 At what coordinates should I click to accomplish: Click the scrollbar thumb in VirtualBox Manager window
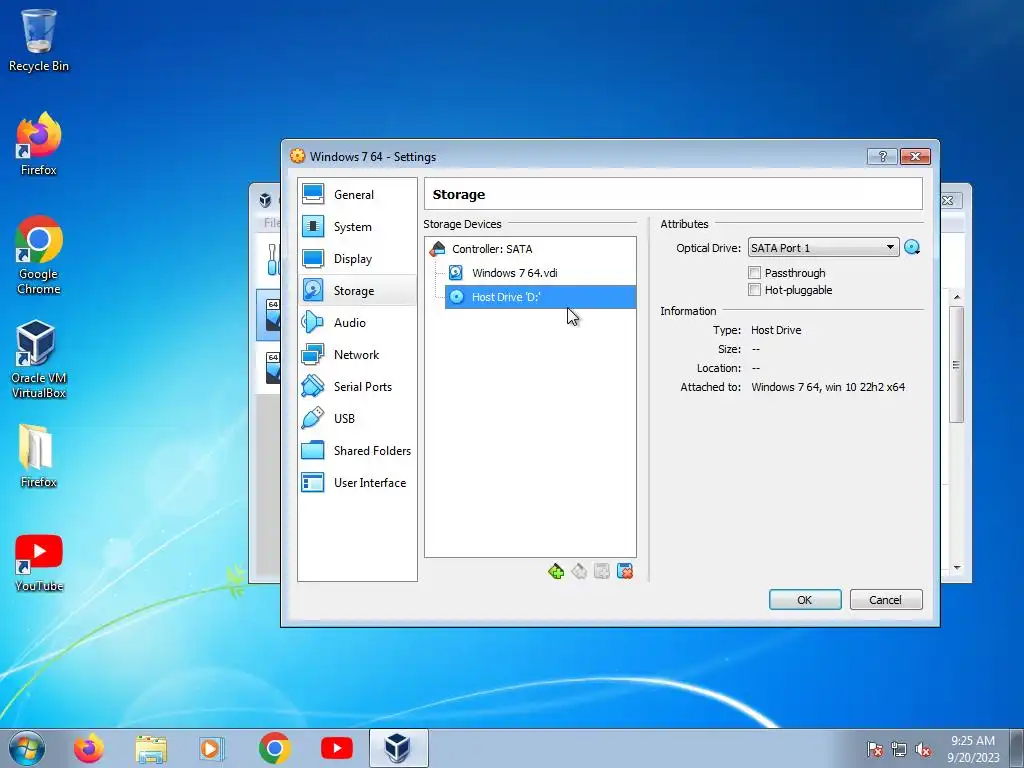957,364
